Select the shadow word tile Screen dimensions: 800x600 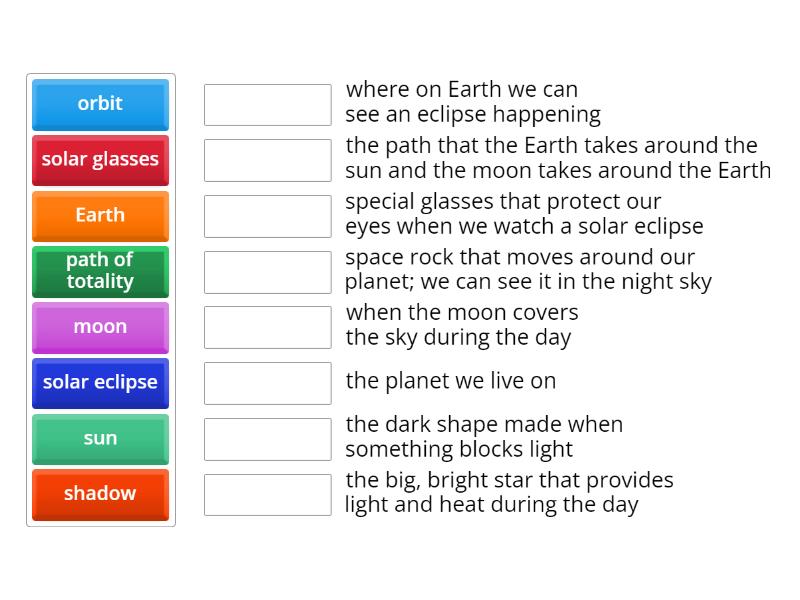click(100, 494)
